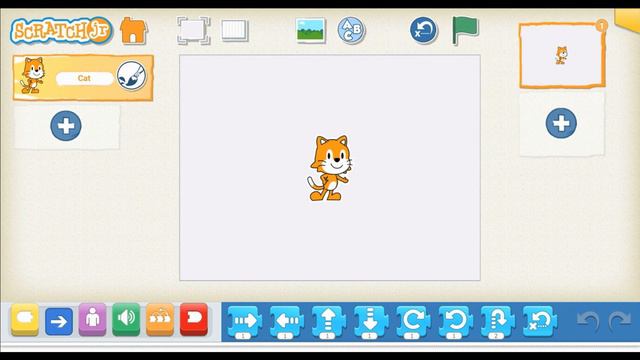The width and height of the screenshot is (640, 360).
Task: Add a new page
Action: pyautogui.click(x=561, y=123)
